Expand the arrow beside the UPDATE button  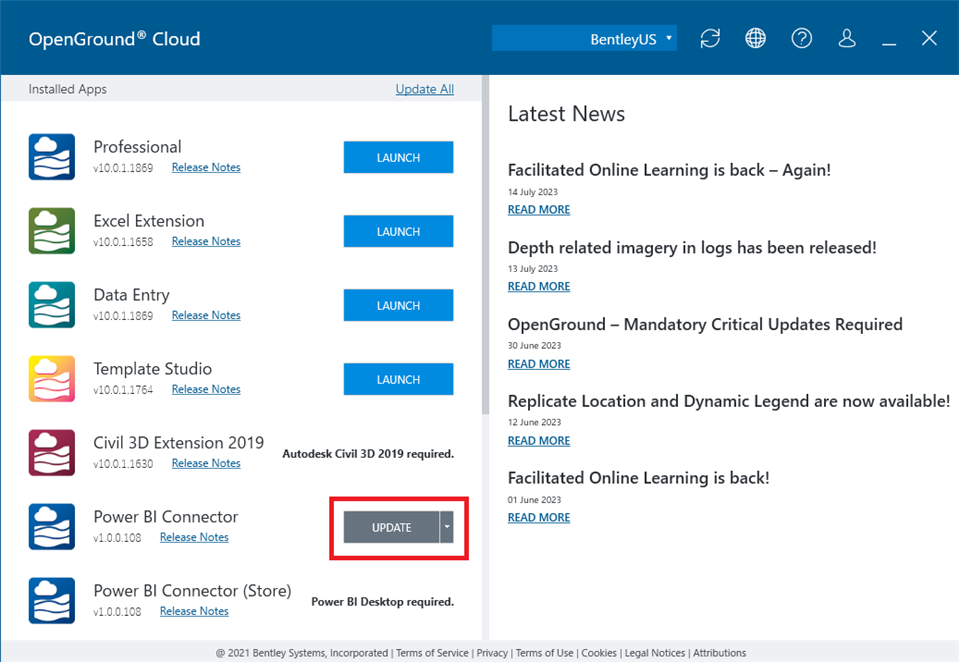pyautogui.click(x=447, y=527)
